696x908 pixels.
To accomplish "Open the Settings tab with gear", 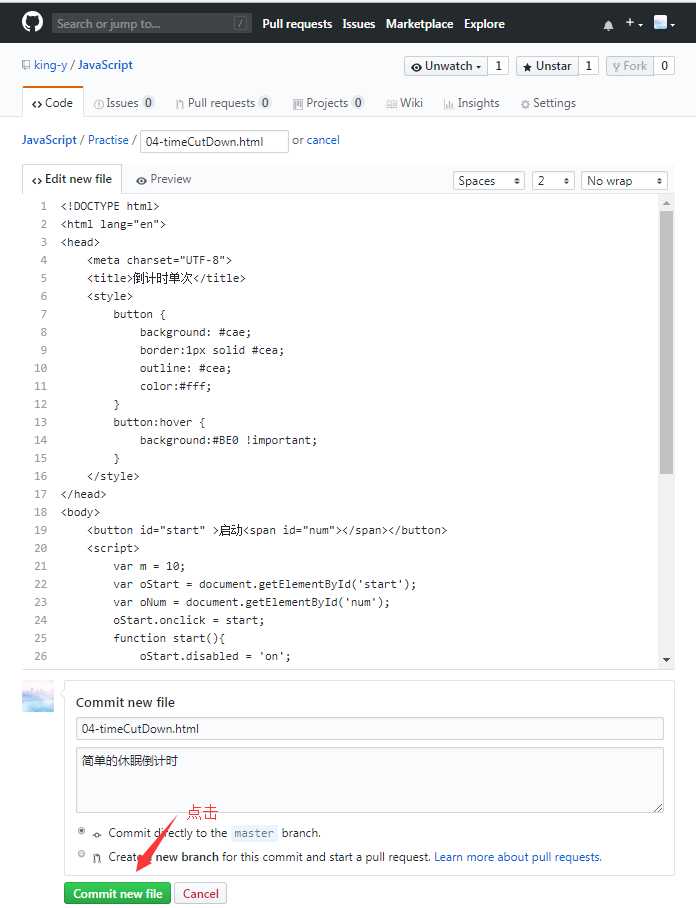I will (x=548, y=103).
